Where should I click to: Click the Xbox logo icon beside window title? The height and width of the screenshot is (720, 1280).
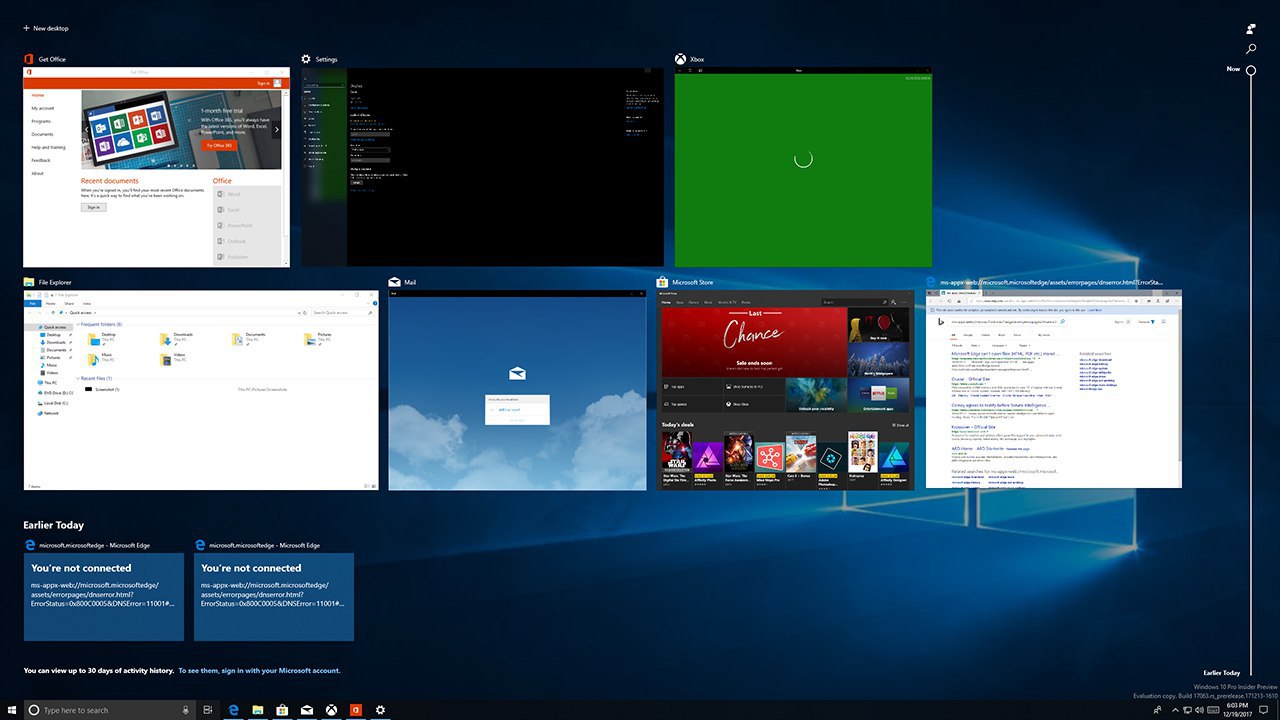680,59
